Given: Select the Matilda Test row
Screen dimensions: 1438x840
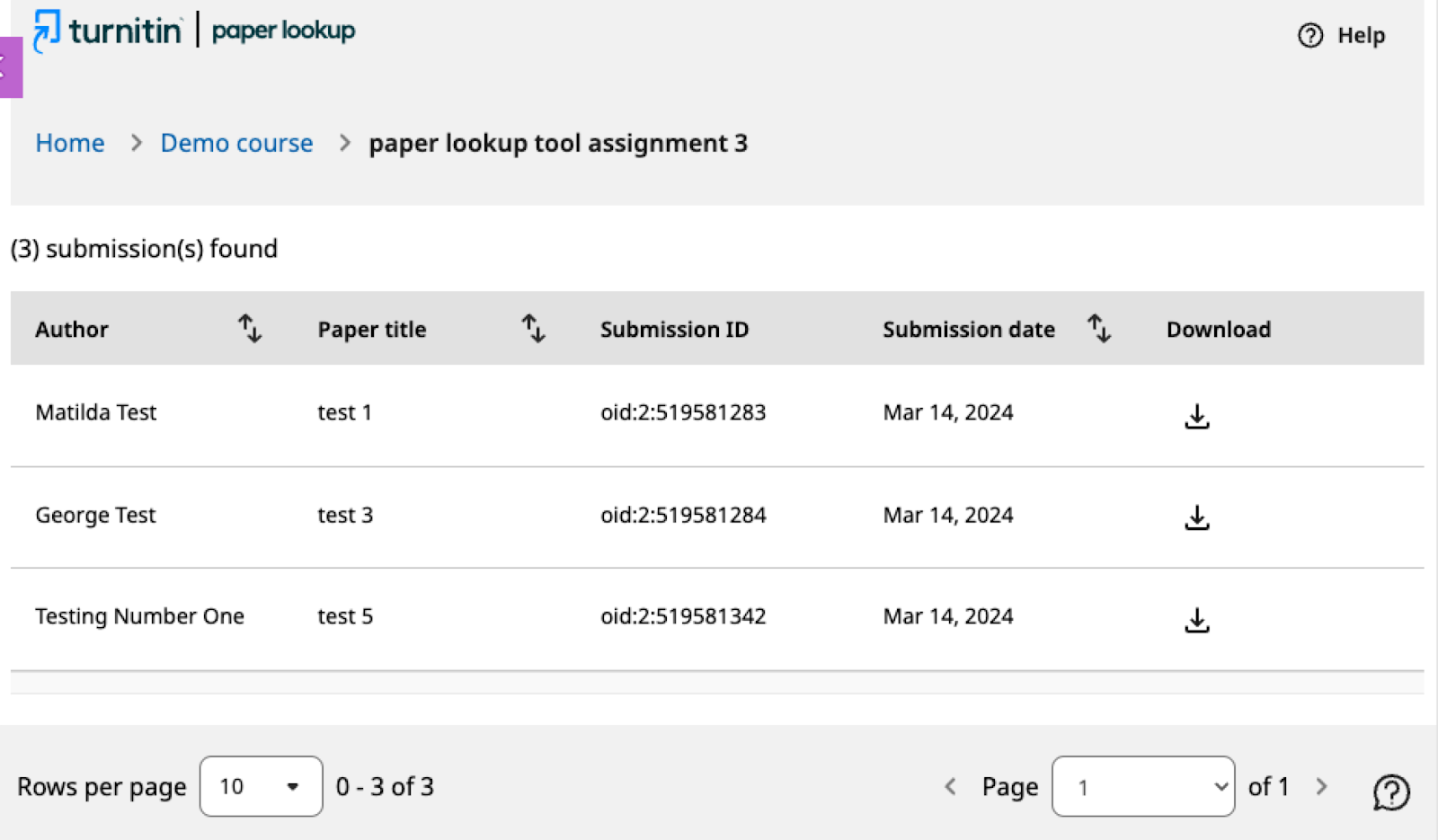Looking at the screenshot, I should tap(717, 415).
